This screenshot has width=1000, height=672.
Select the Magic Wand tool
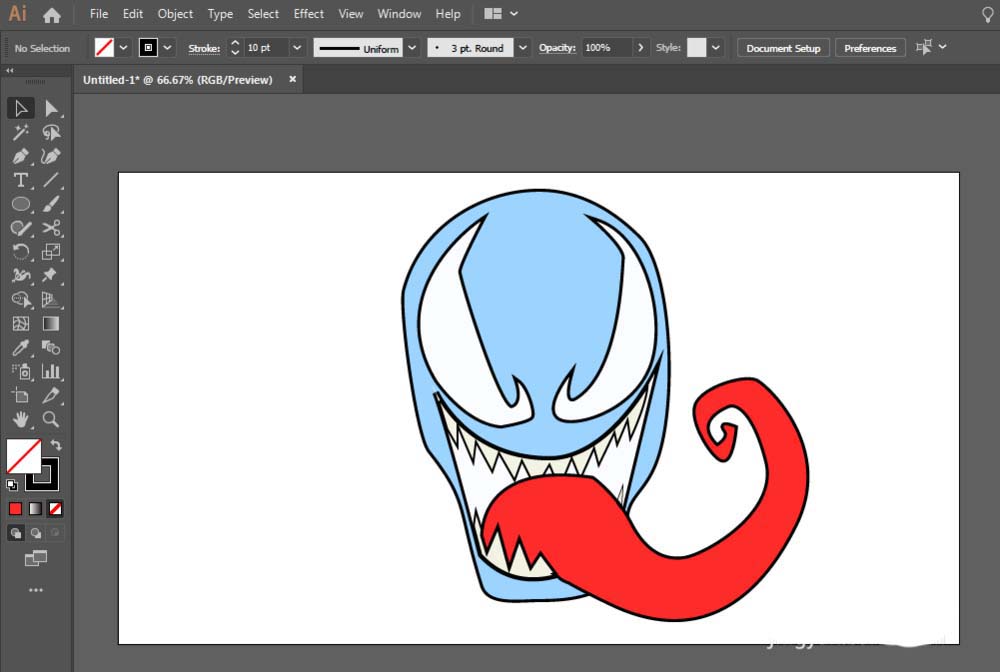point(20,133)
